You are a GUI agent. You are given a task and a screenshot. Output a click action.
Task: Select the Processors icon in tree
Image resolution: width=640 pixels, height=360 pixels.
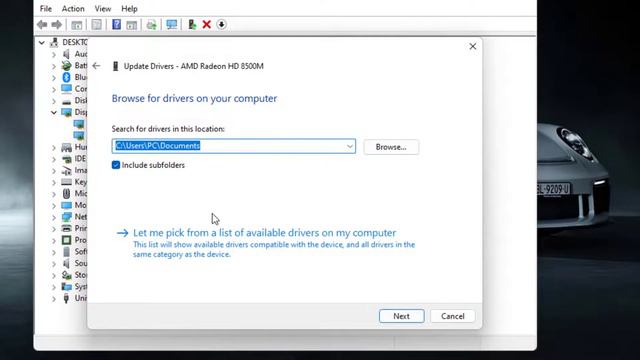coord(66,240)
